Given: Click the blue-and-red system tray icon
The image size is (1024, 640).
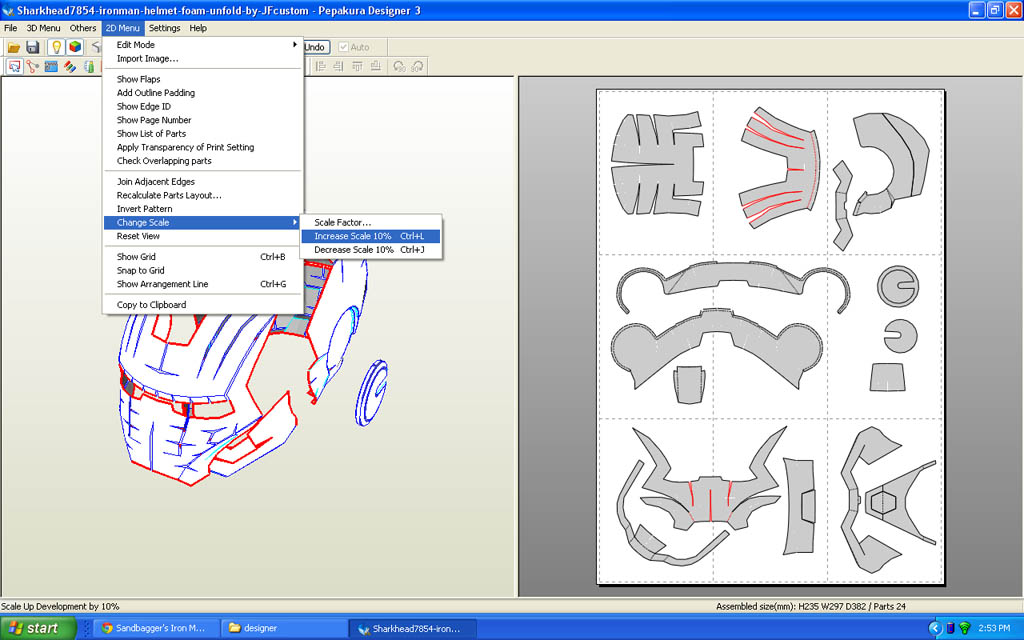Looking at the screenshot, I should [x=950, y=628].
